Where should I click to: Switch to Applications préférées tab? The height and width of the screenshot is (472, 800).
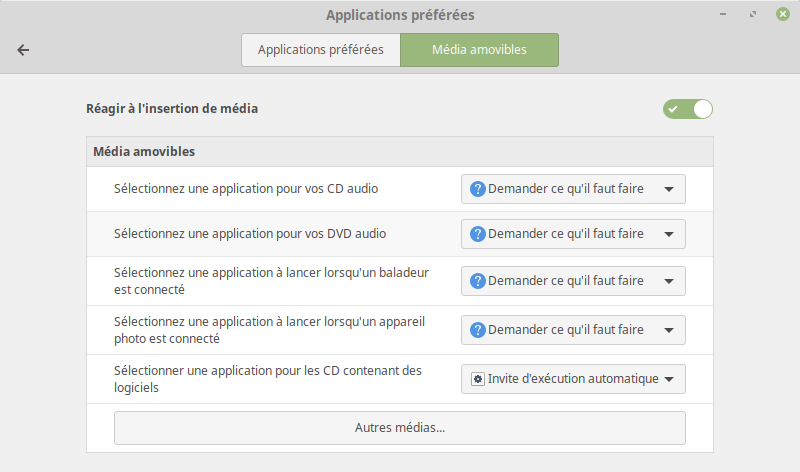(321, 50)
